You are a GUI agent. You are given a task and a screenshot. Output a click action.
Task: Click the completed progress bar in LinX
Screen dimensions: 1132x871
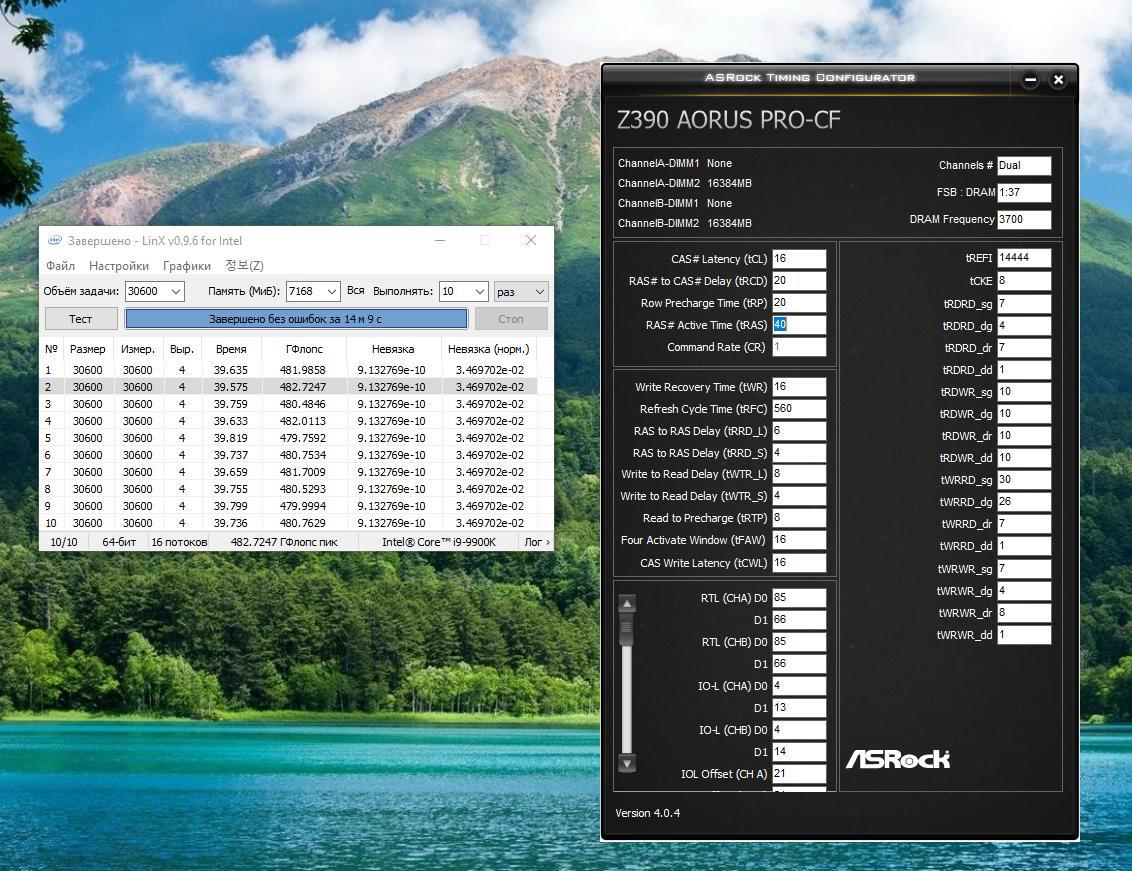tap(296, 318)
